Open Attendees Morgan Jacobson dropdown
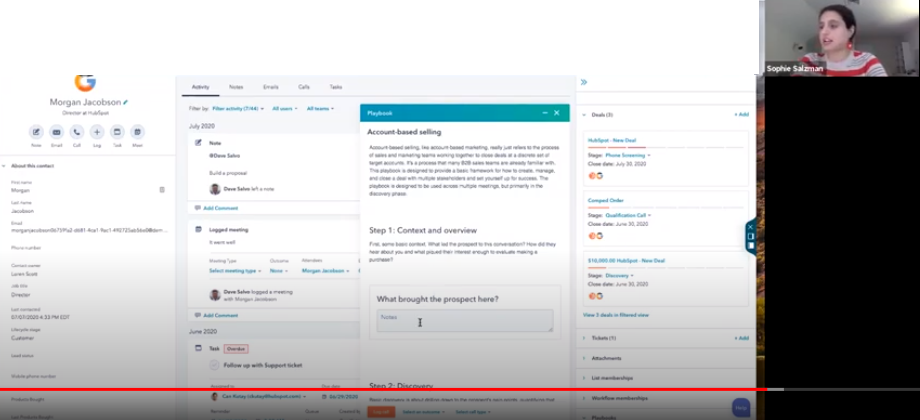Screen dimensions: 920x420 (326, 271)
